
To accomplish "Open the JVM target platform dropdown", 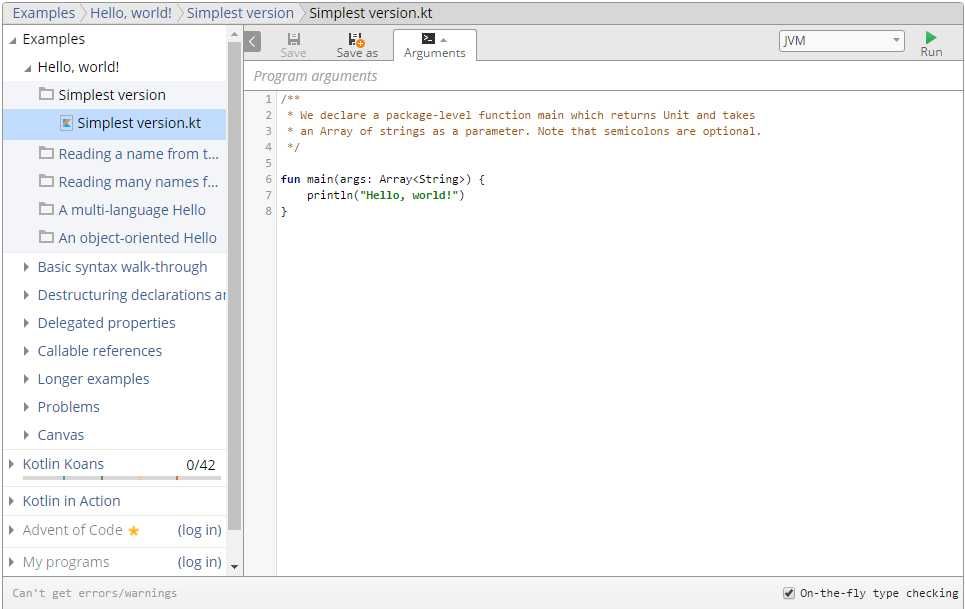I will pos(841,41).
